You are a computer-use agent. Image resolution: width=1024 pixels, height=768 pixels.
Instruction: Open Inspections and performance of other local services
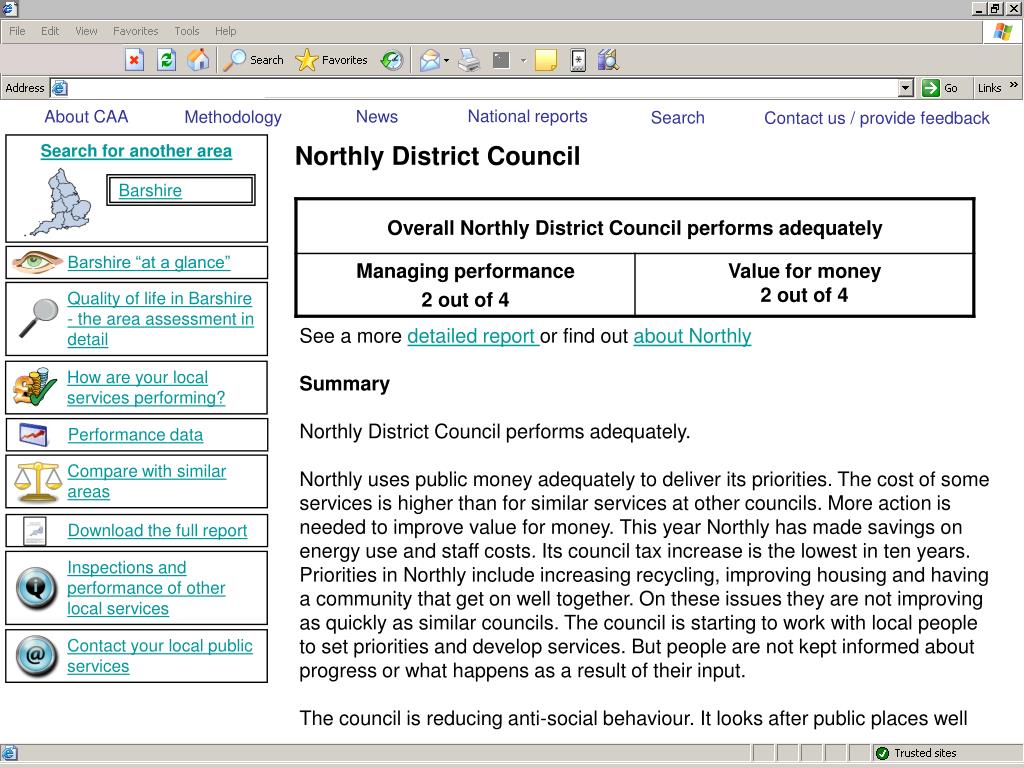146,588
